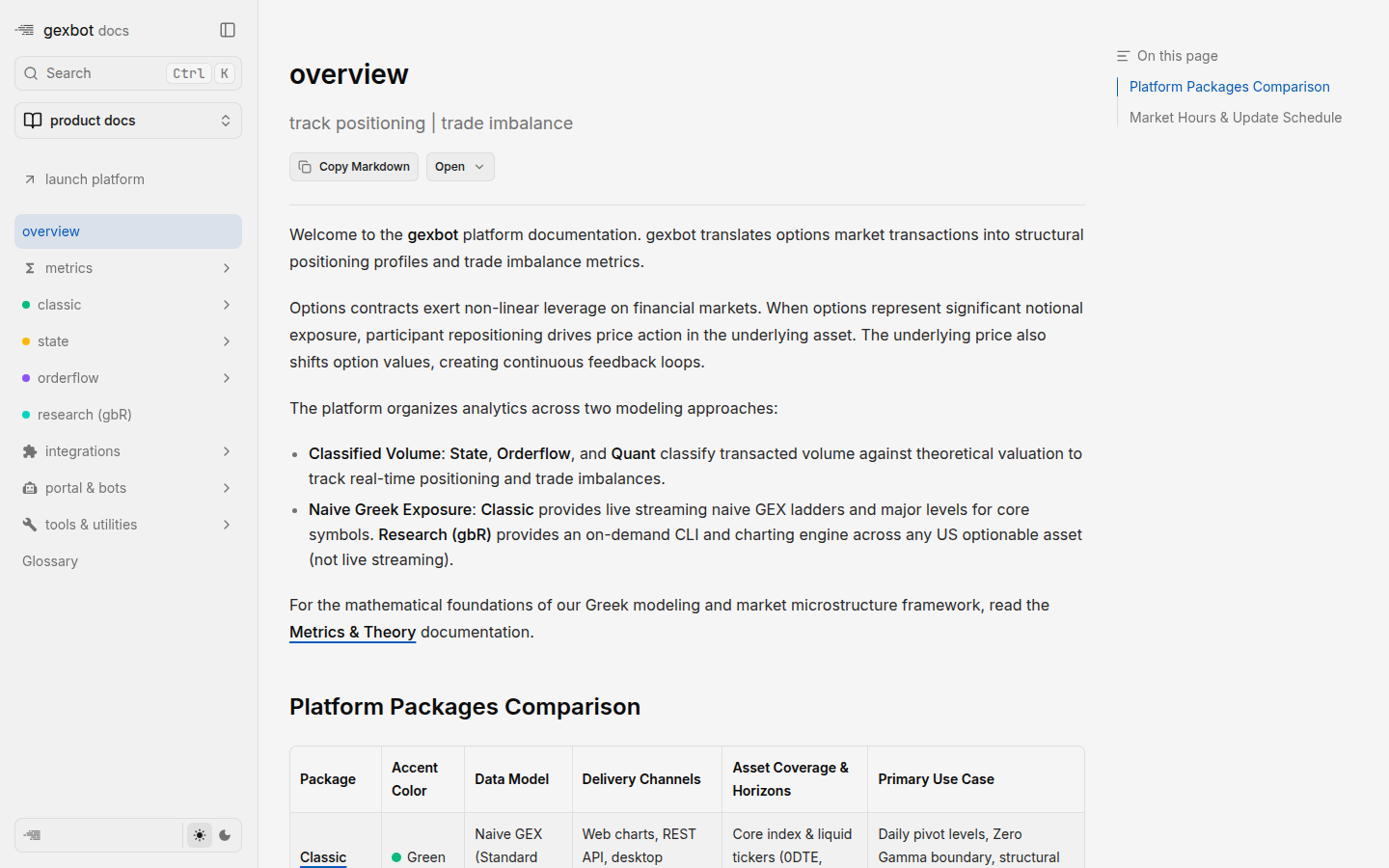Expand the portal & bots chevron
The width and height of the screenshot is (1389, 868).
coord(227,488)
